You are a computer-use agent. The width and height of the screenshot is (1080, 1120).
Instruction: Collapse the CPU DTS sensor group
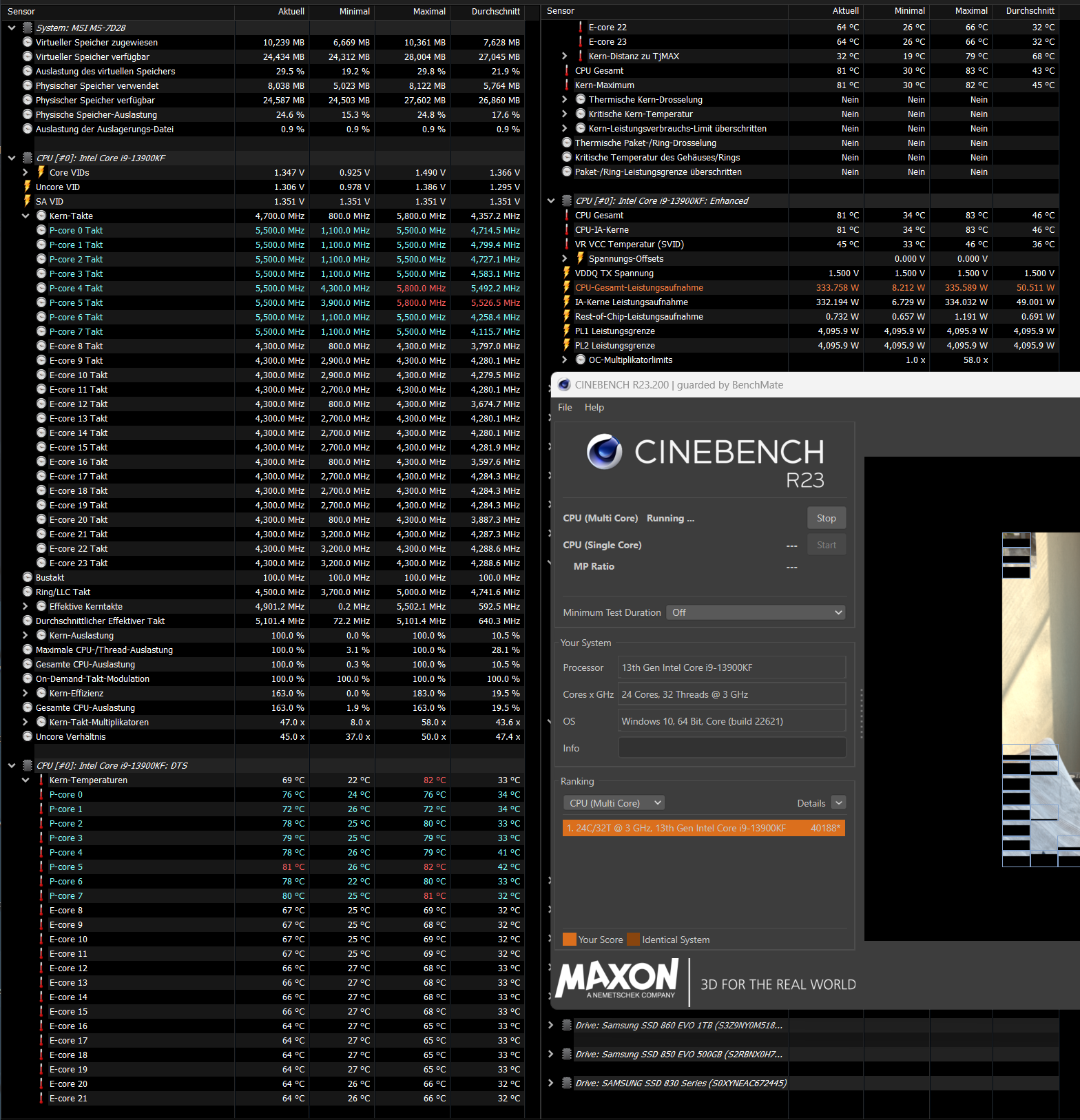click(x=12, y=765)
